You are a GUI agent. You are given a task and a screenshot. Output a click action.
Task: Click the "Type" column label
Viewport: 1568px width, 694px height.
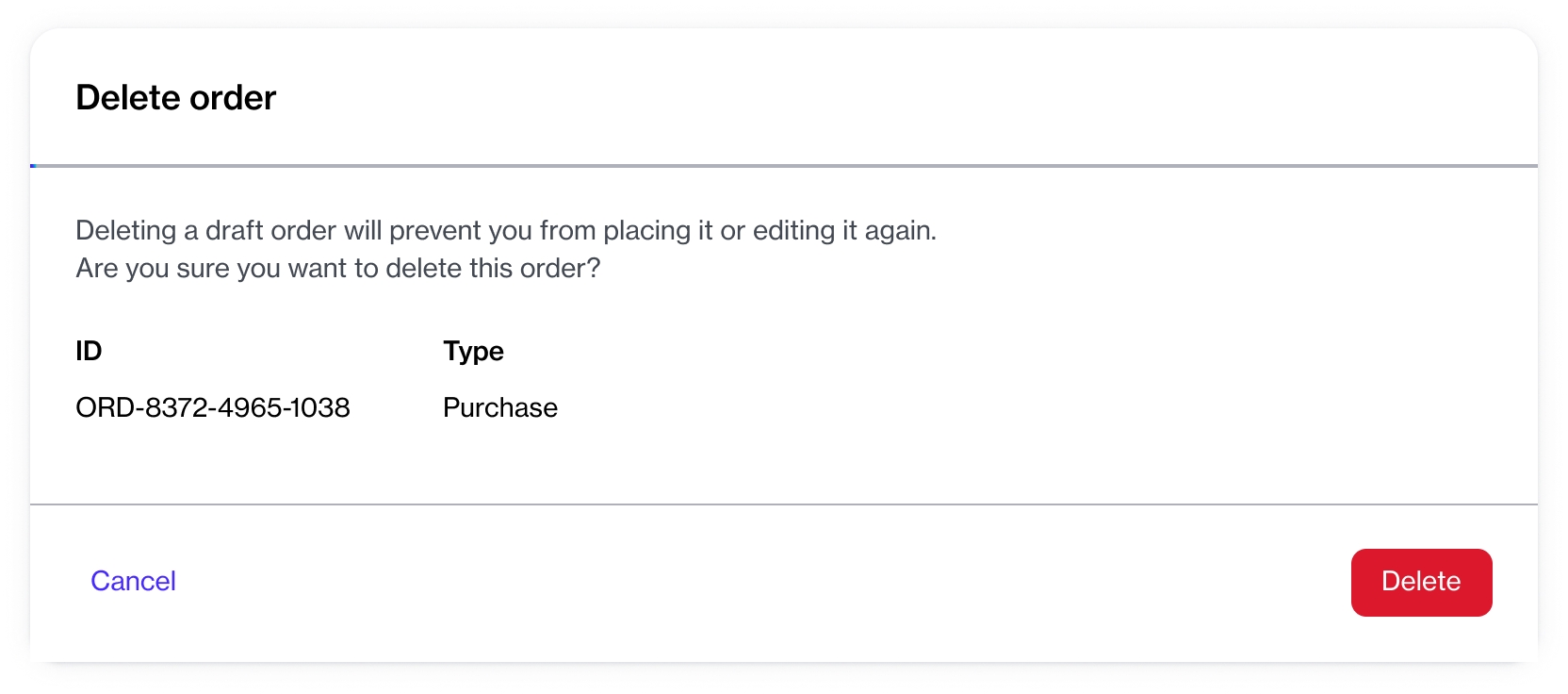(x=473, y=351)
